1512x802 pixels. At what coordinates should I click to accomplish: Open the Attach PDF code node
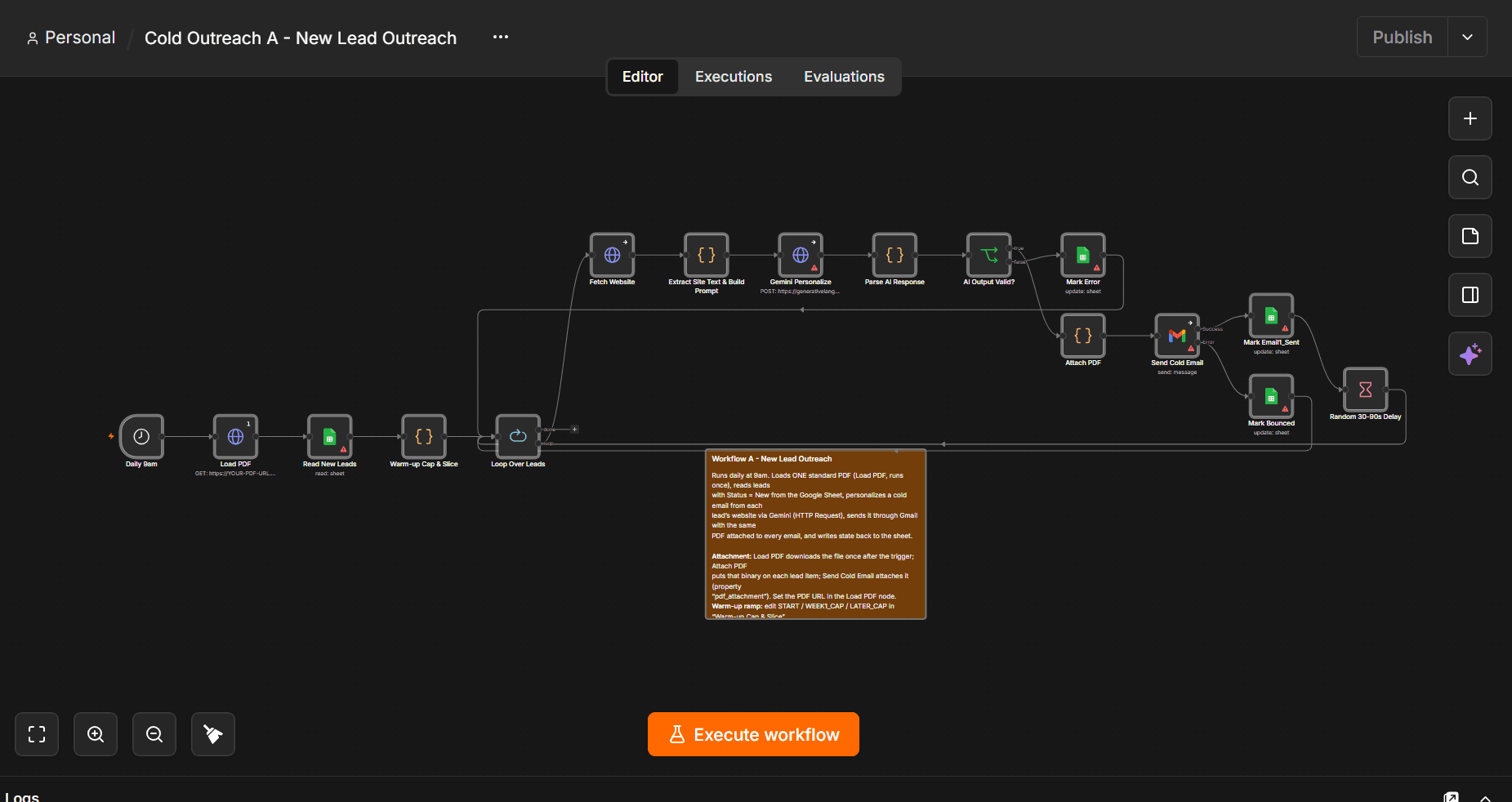(1083, 336)
